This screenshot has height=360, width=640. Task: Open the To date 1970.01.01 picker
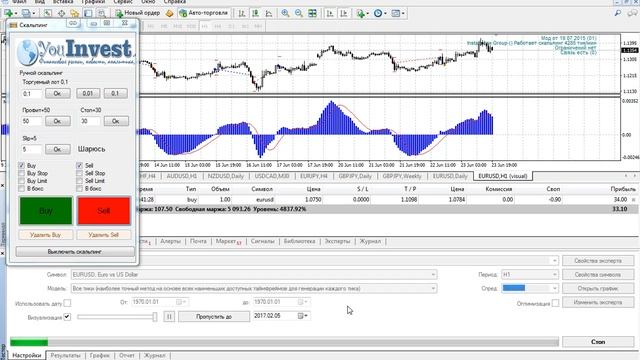[x=281, y=302]
